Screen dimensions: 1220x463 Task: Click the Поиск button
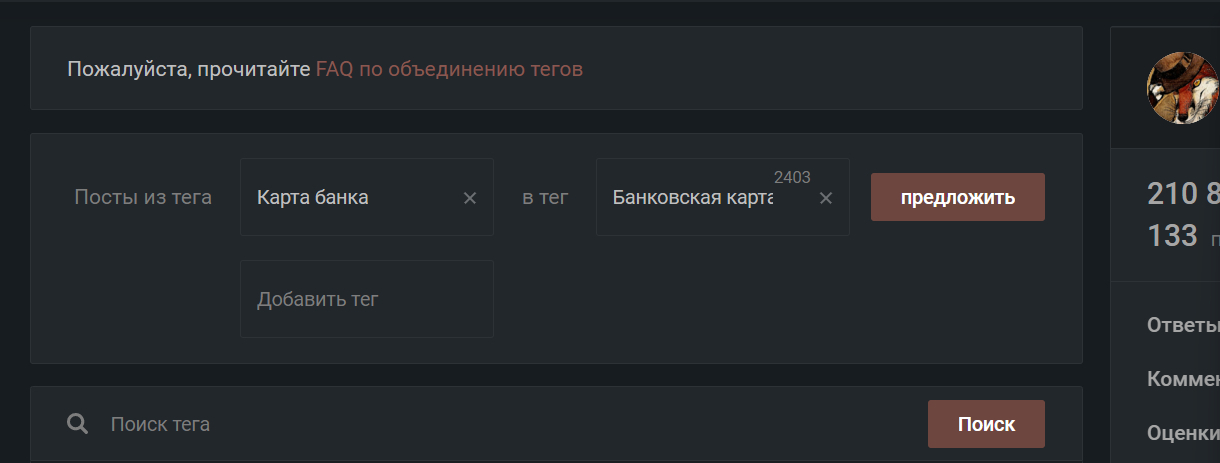pos(986,424)
